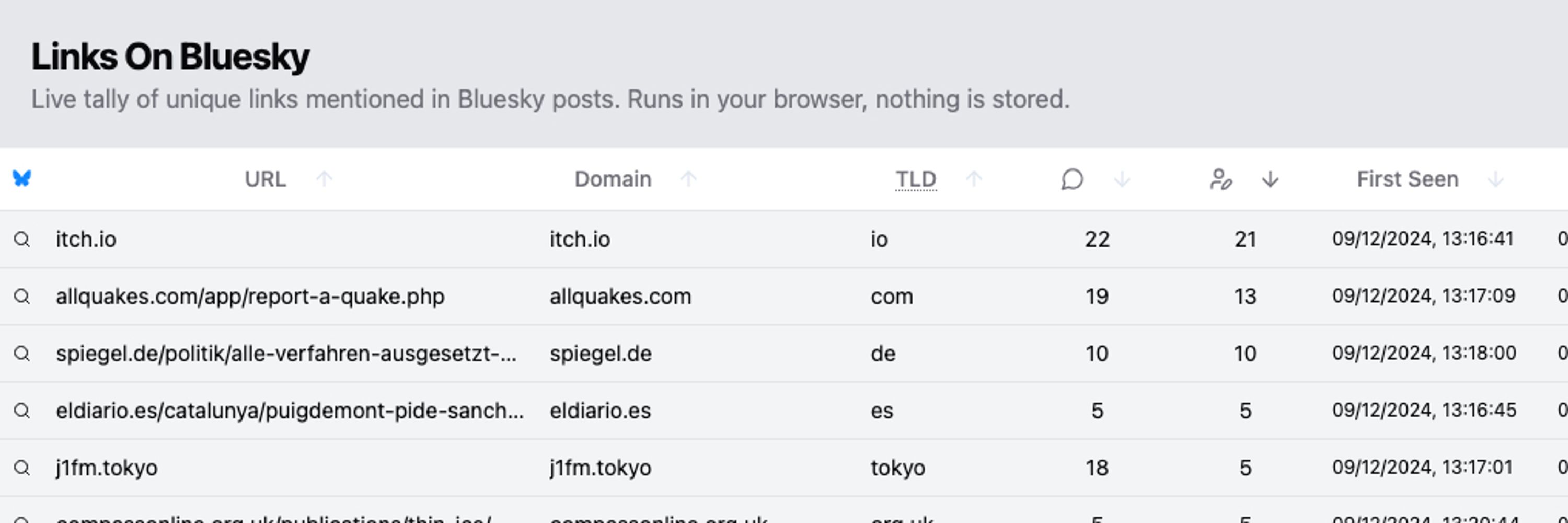The width and height of the screenshot is (1568, 523).
Task: Sort by URL column header
Action: point(265,179)
